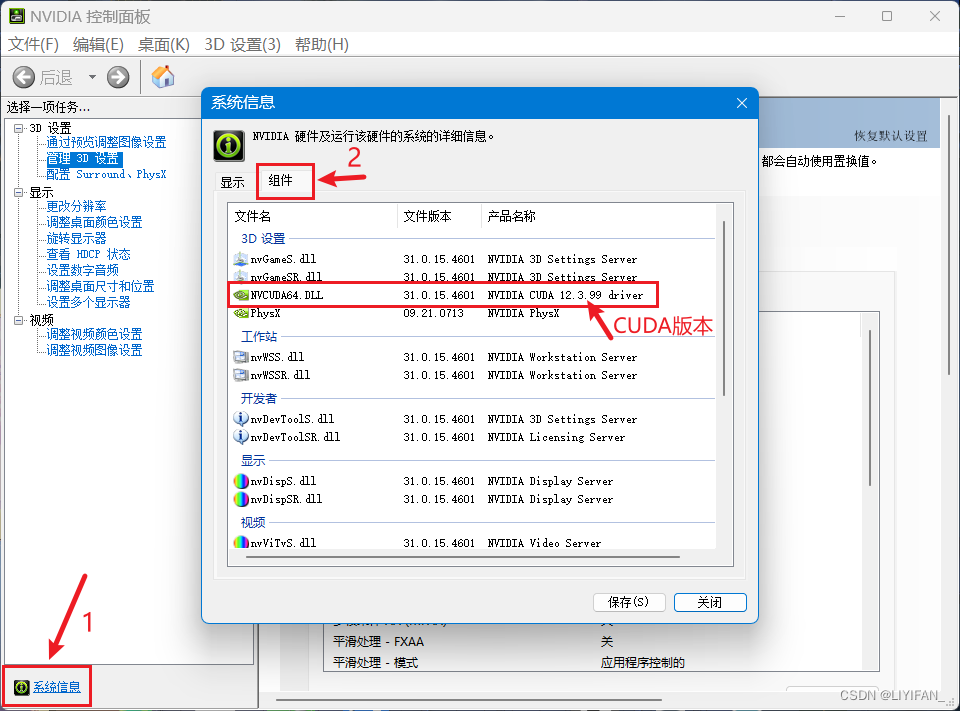Viewport: 960px width, 711px height.
Task: Collapse the 视频 tree node
Action: (18, 320)
